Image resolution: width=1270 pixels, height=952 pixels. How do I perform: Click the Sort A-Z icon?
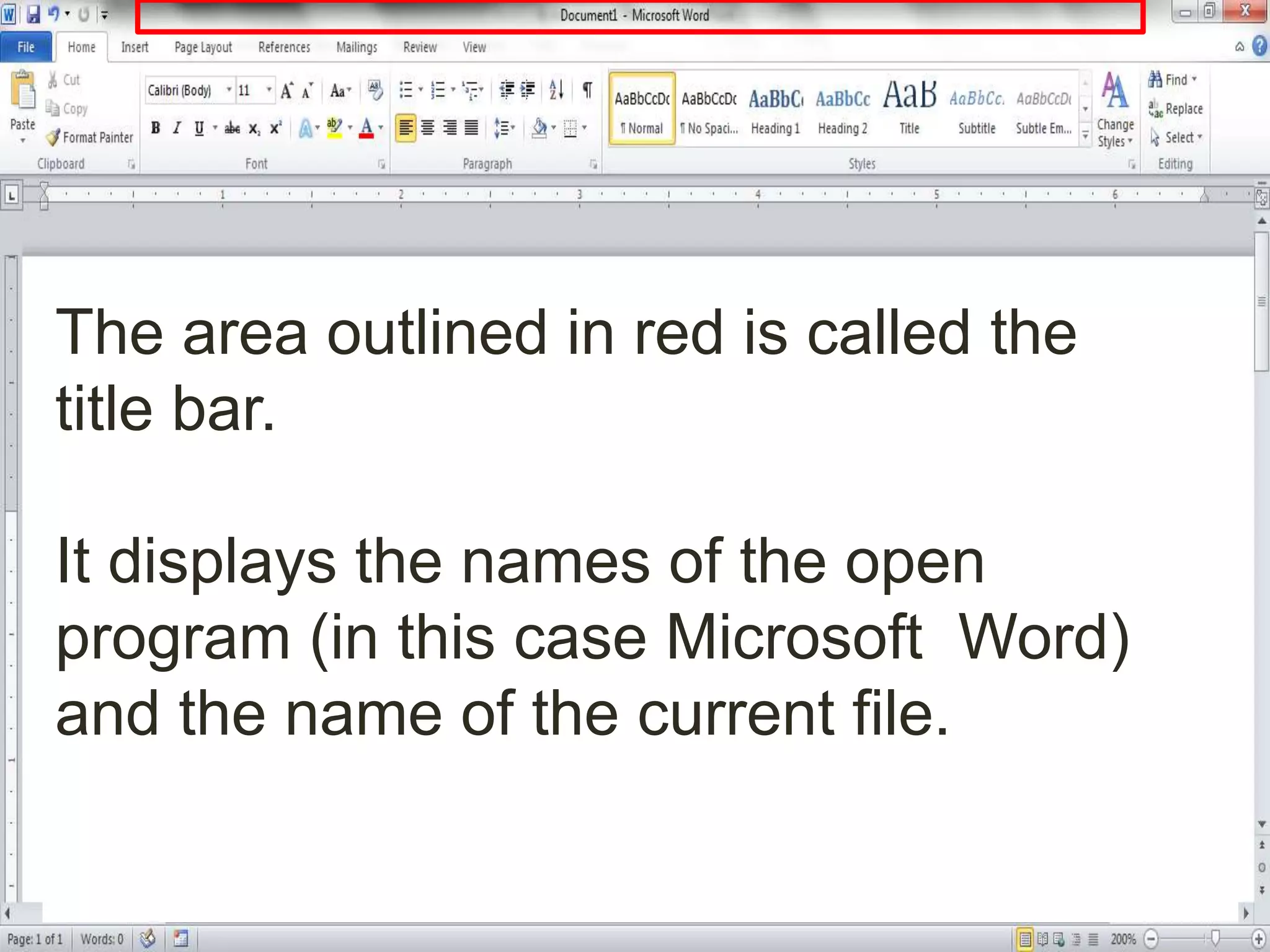[556, 90]
